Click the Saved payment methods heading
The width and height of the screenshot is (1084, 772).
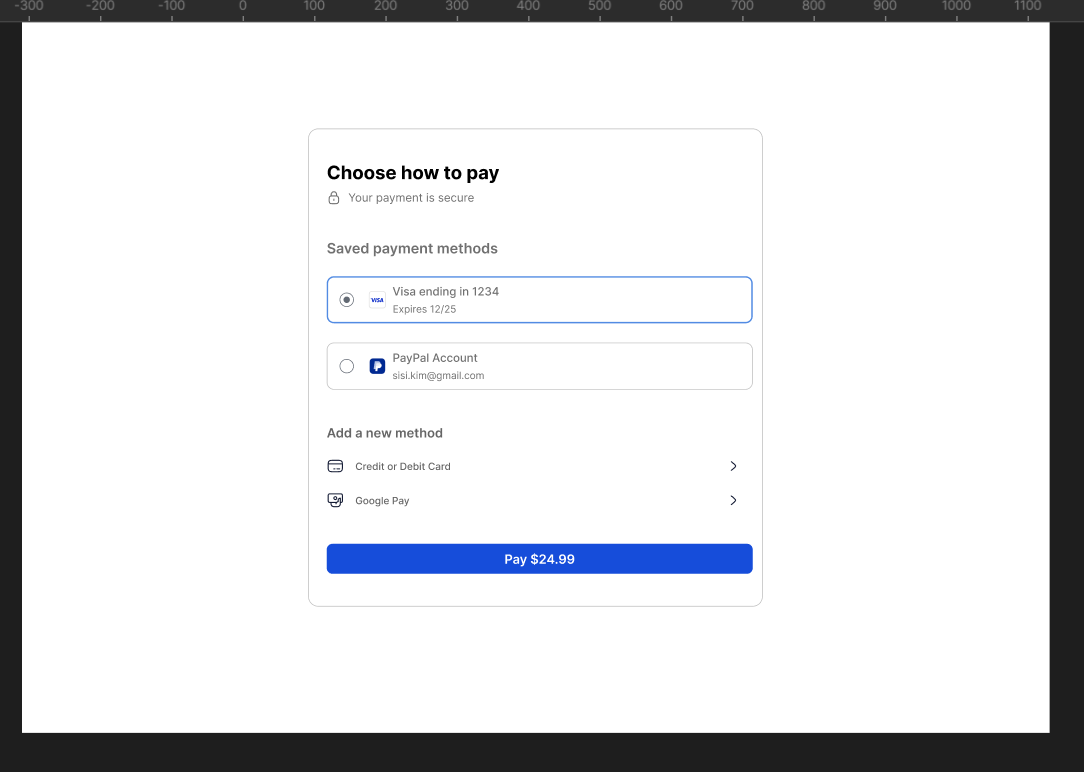pyautogui.click(x=412, y=248)
